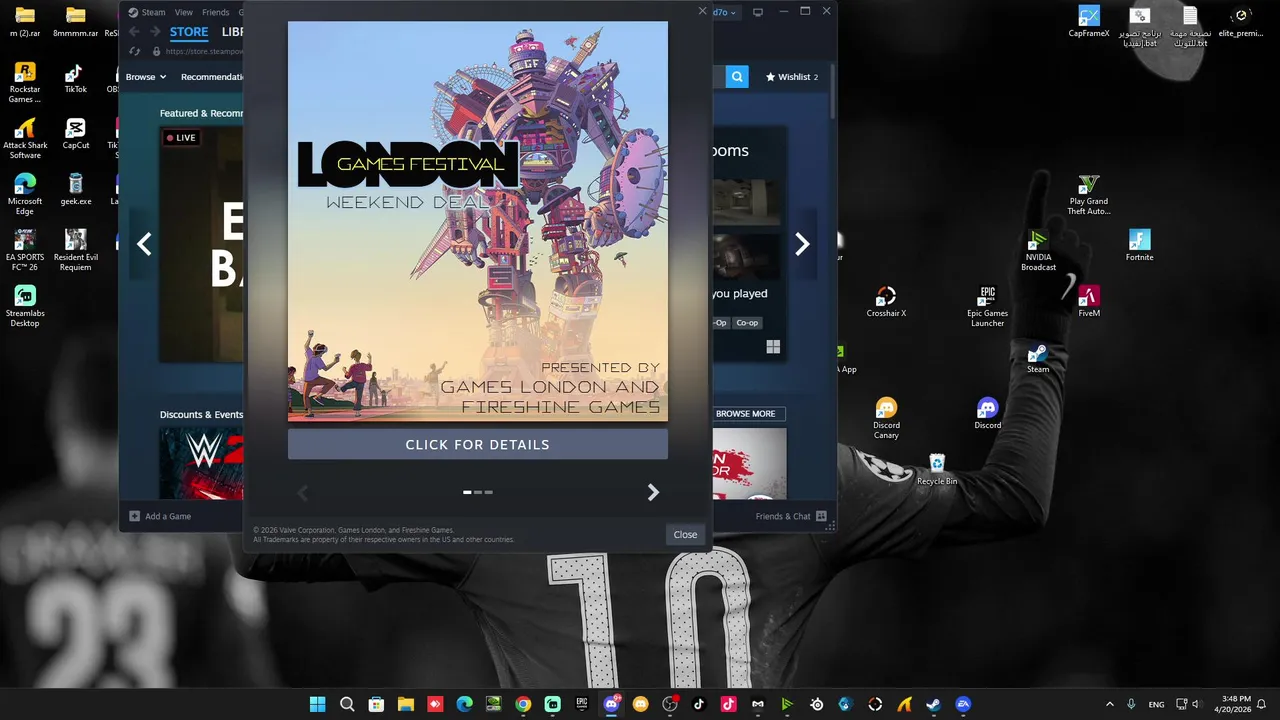Open Friends & Chat in Steam
Viewport: 1280px width, 720px height.
coord(791,516)
